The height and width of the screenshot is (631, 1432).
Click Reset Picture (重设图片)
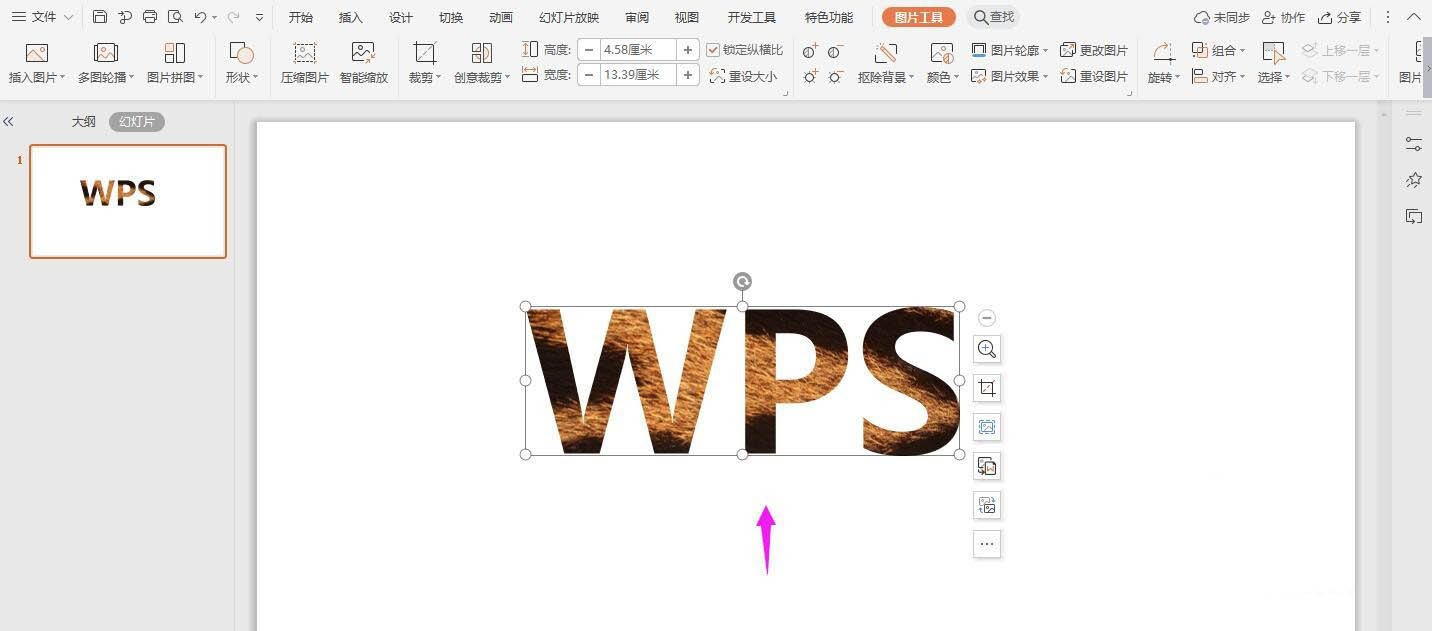click(x=1094, y=76)
